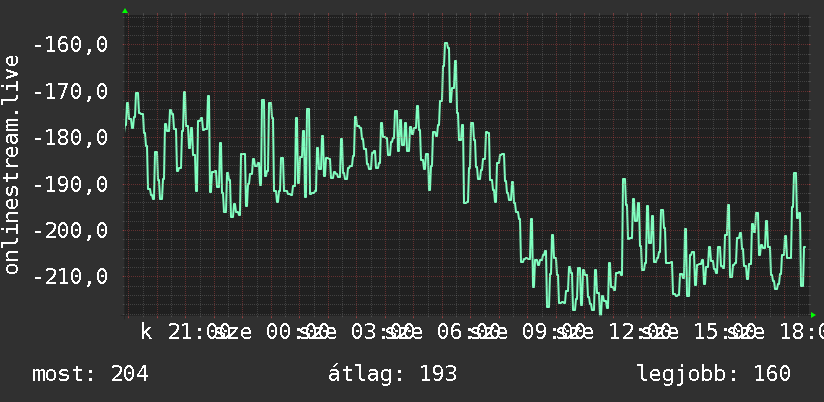Click the highest peak of the green line
Viewport: 824px width, 402px height.
[x=446, y=44]
